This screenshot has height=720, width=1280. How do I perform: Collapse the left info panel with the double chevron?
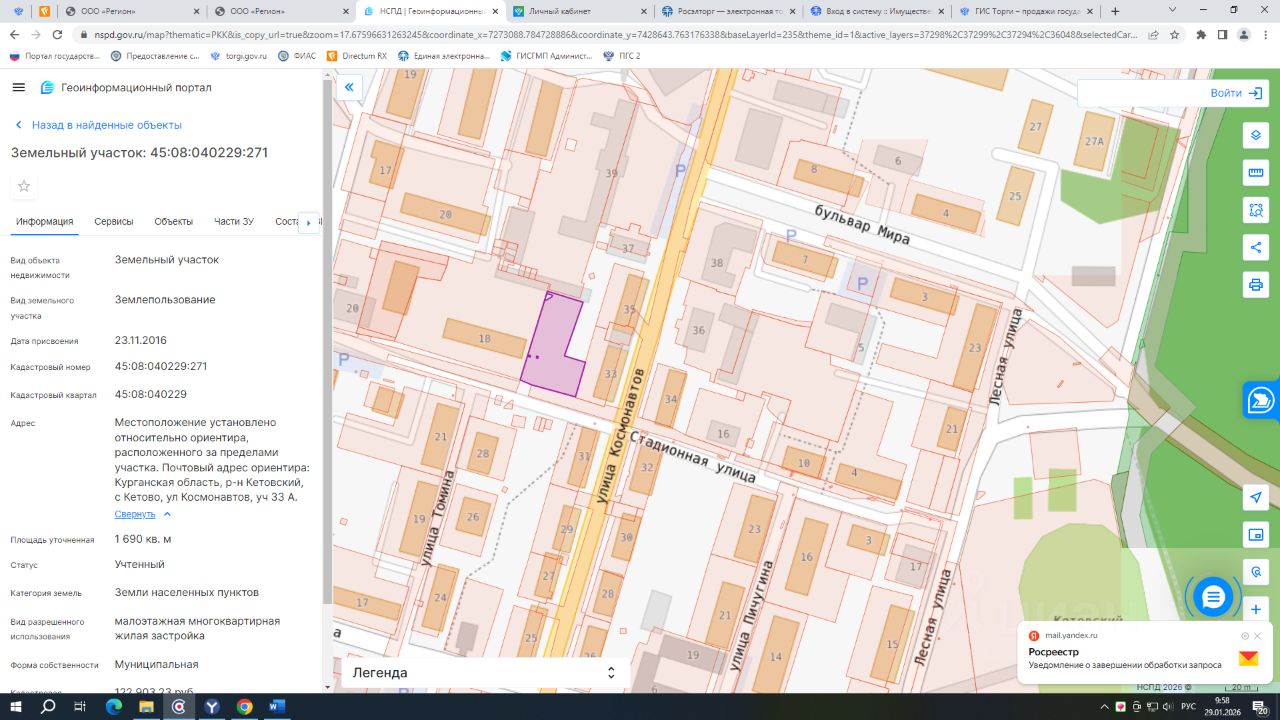click(x=349, y=87)
